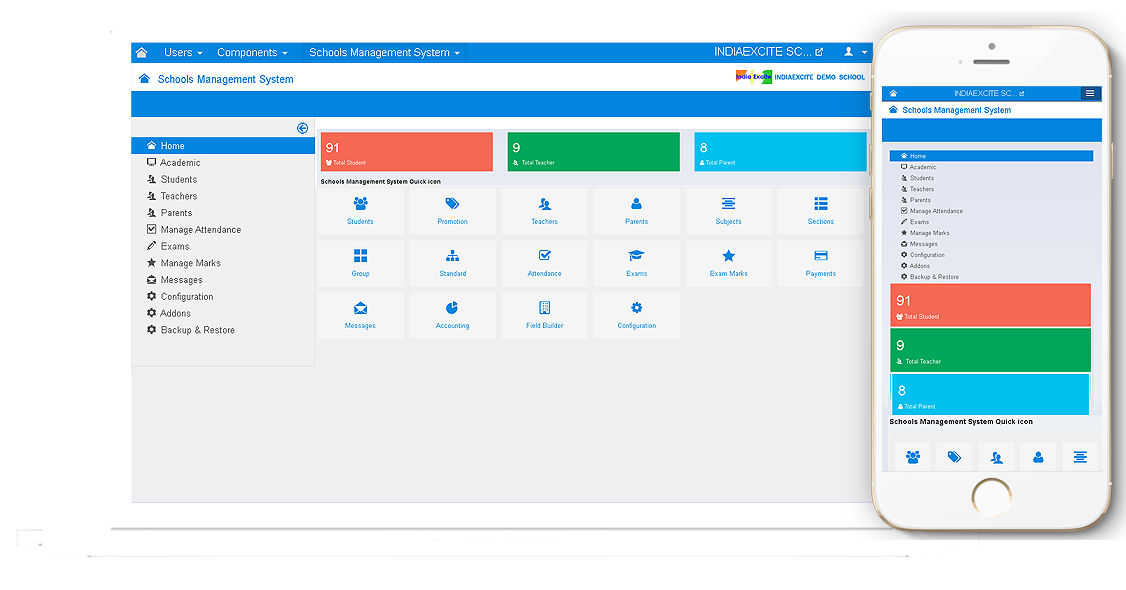
Task: Select Manage Attendance in the sidebar
Action: [200, 230]
